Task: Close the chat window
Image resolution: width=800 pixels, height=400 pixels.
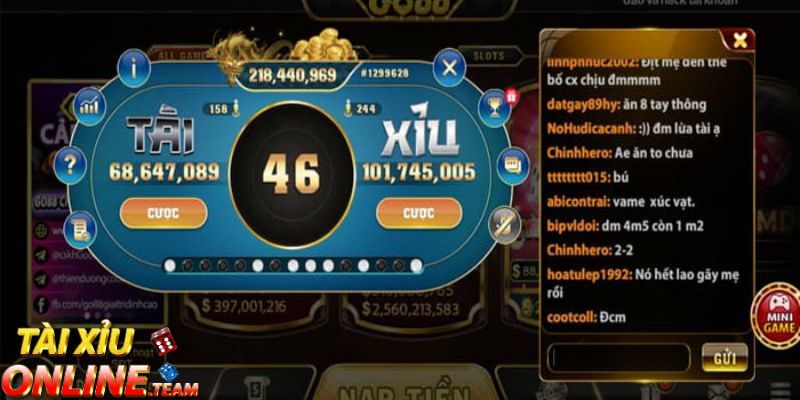Action: point(739,39)
